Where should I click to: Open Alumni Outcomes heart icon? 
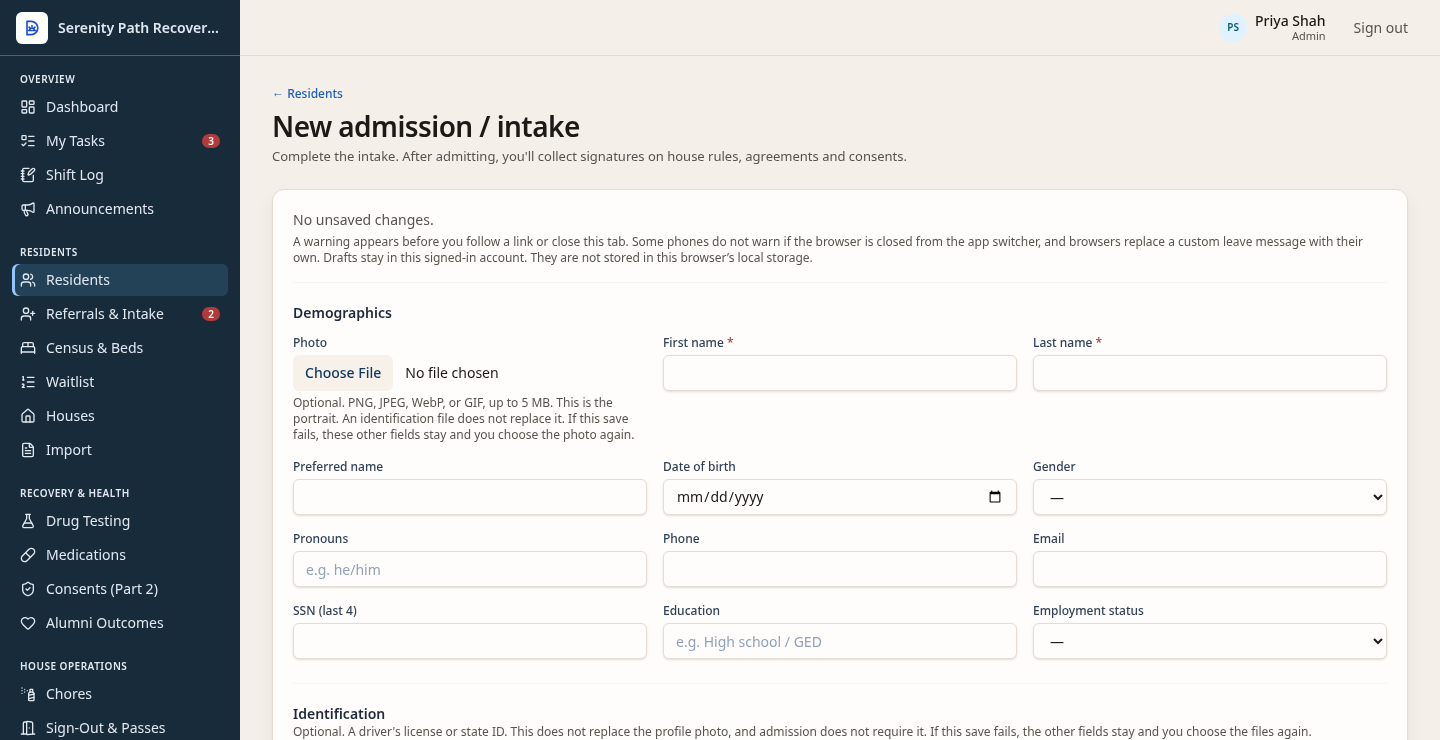tap(28, 623)
